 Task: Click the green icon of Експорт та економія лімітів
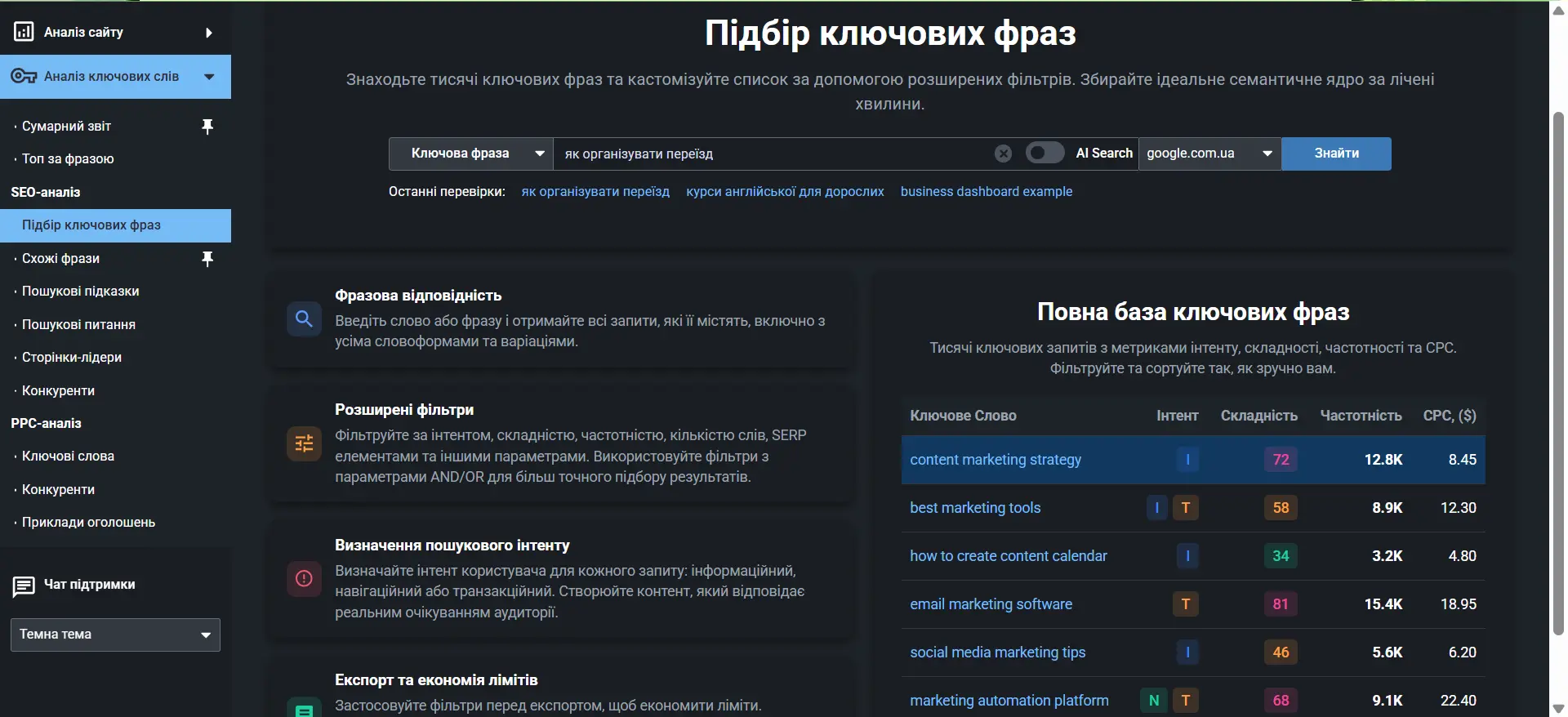pos(304,708)
